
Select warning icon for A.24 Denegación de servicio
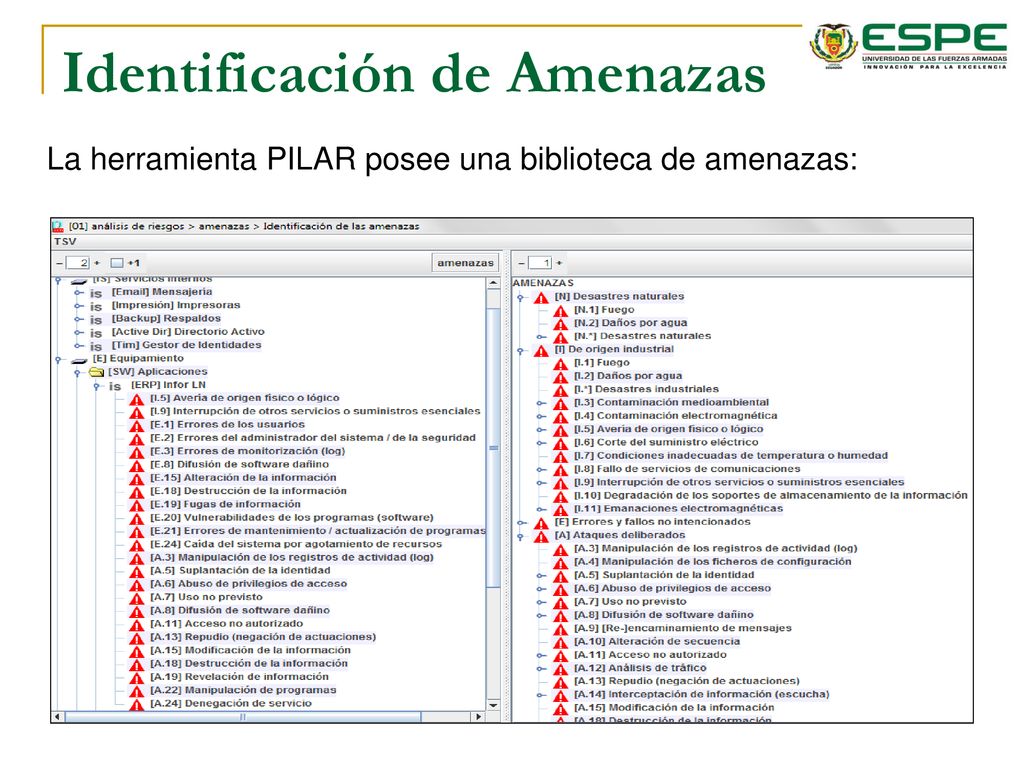[x=136, y=704]
